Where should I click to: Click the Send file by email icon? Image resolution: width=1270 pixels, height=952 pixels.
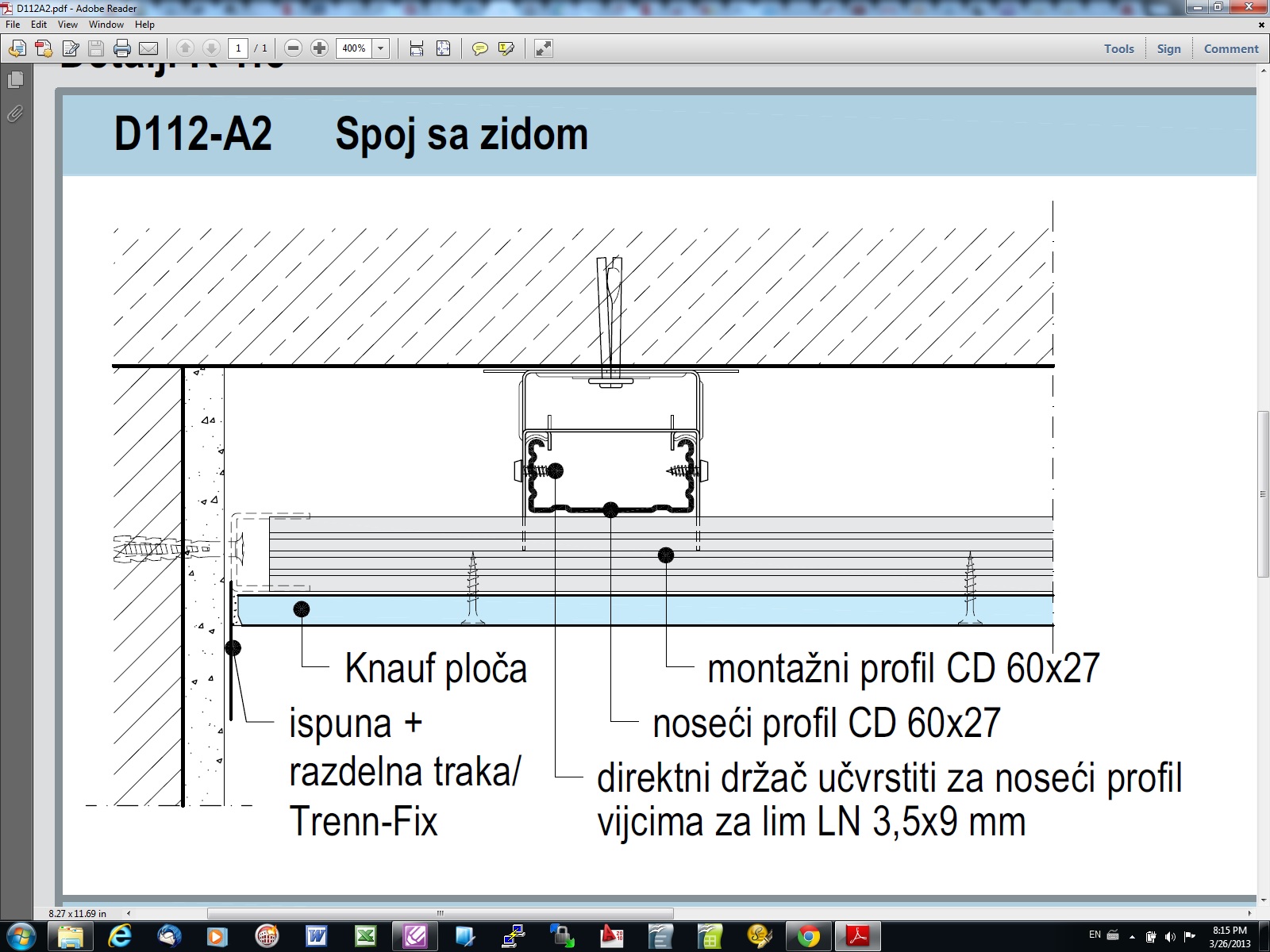point(148,49)
